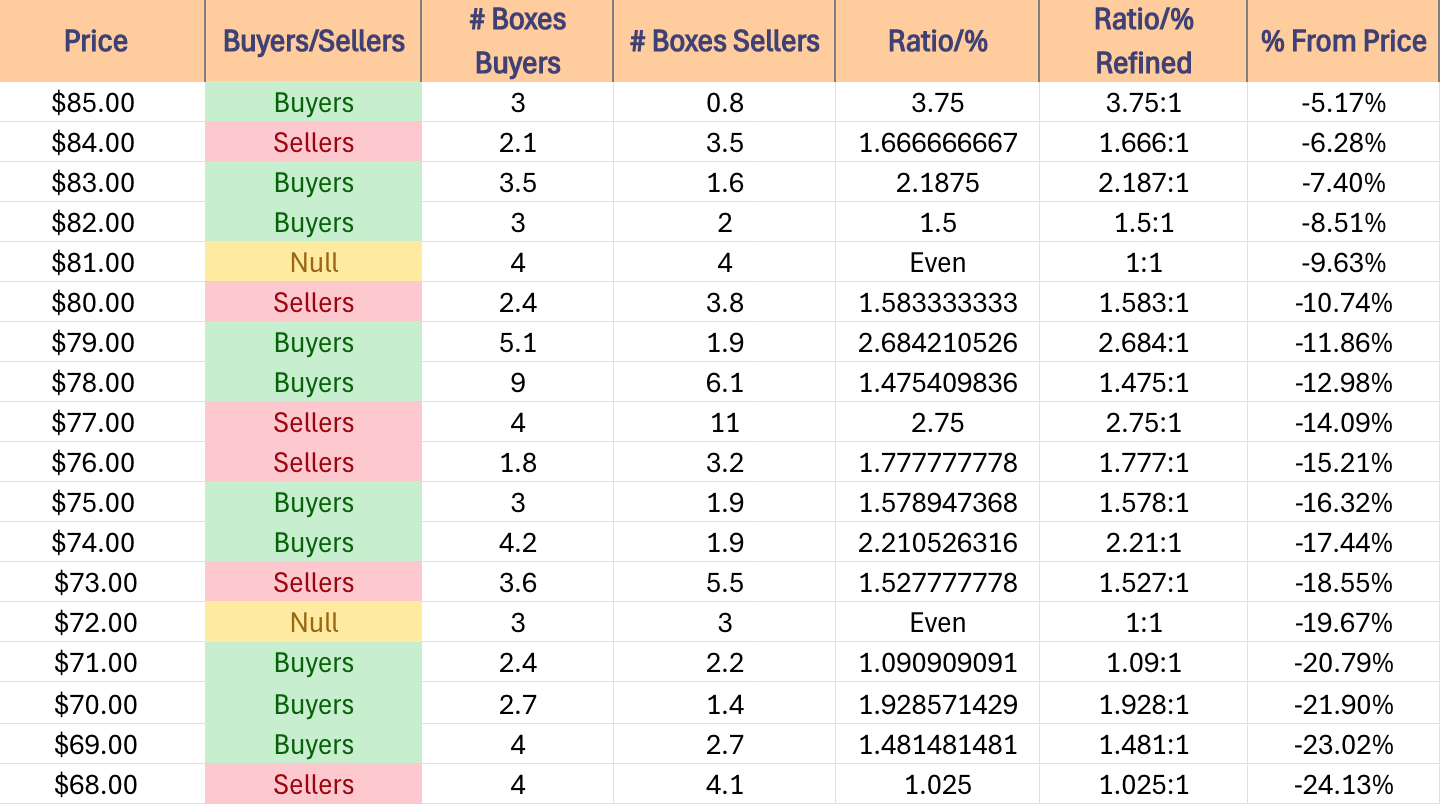Select the 2.75:1 refined ratio cell

pyautogui.click(x=1143, y=423)
